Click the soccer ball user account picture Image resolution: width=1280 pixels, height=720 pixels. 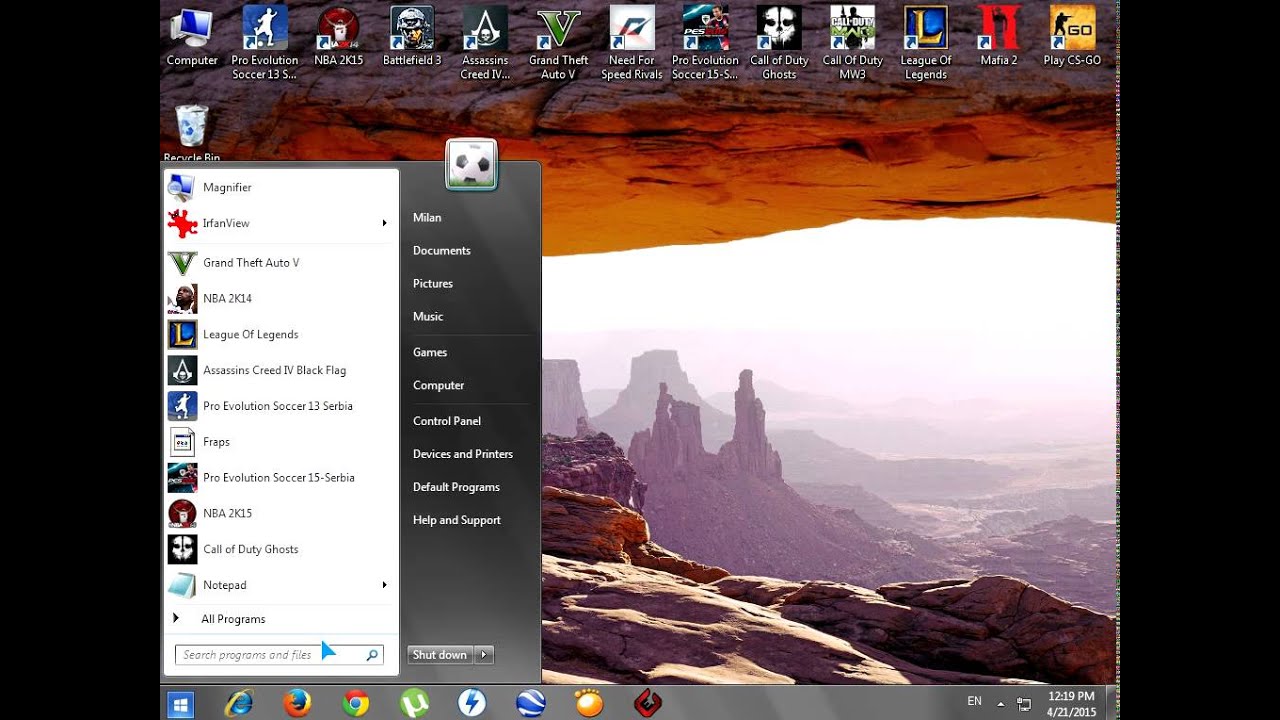pyautogui.click(x=471, y=165)
